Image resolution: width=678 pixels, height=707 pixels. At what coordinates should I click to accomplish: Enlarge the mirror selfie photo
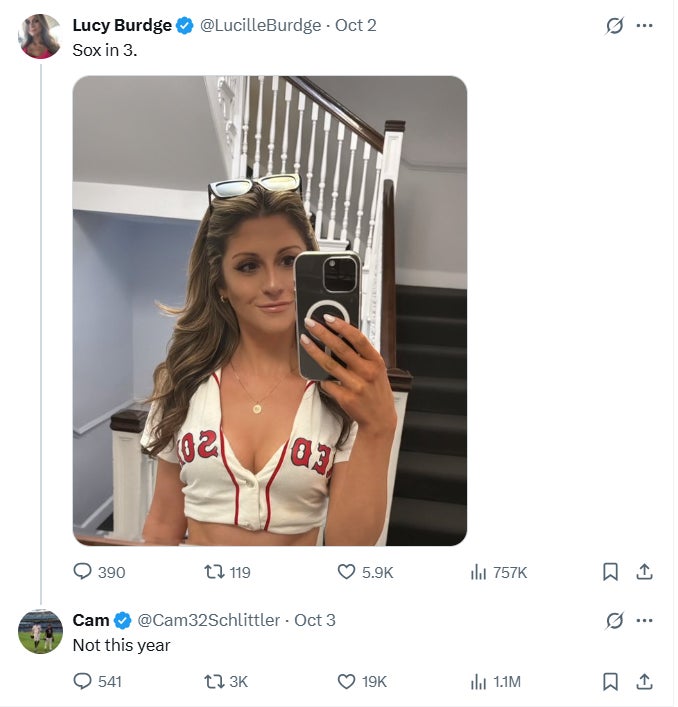(x=270, y=311)
